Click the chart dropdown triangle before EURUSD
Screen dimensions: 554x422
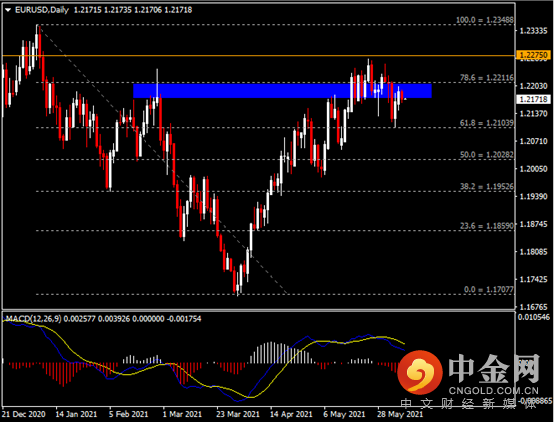pos(8,10)
